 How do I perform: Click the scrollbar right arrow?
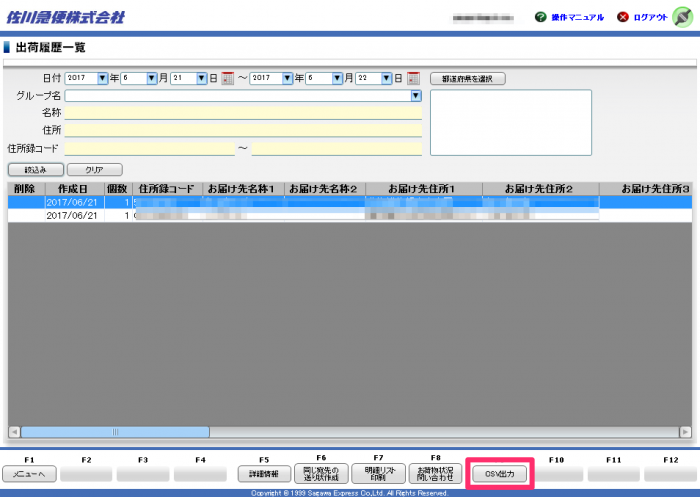coord(685,432)
